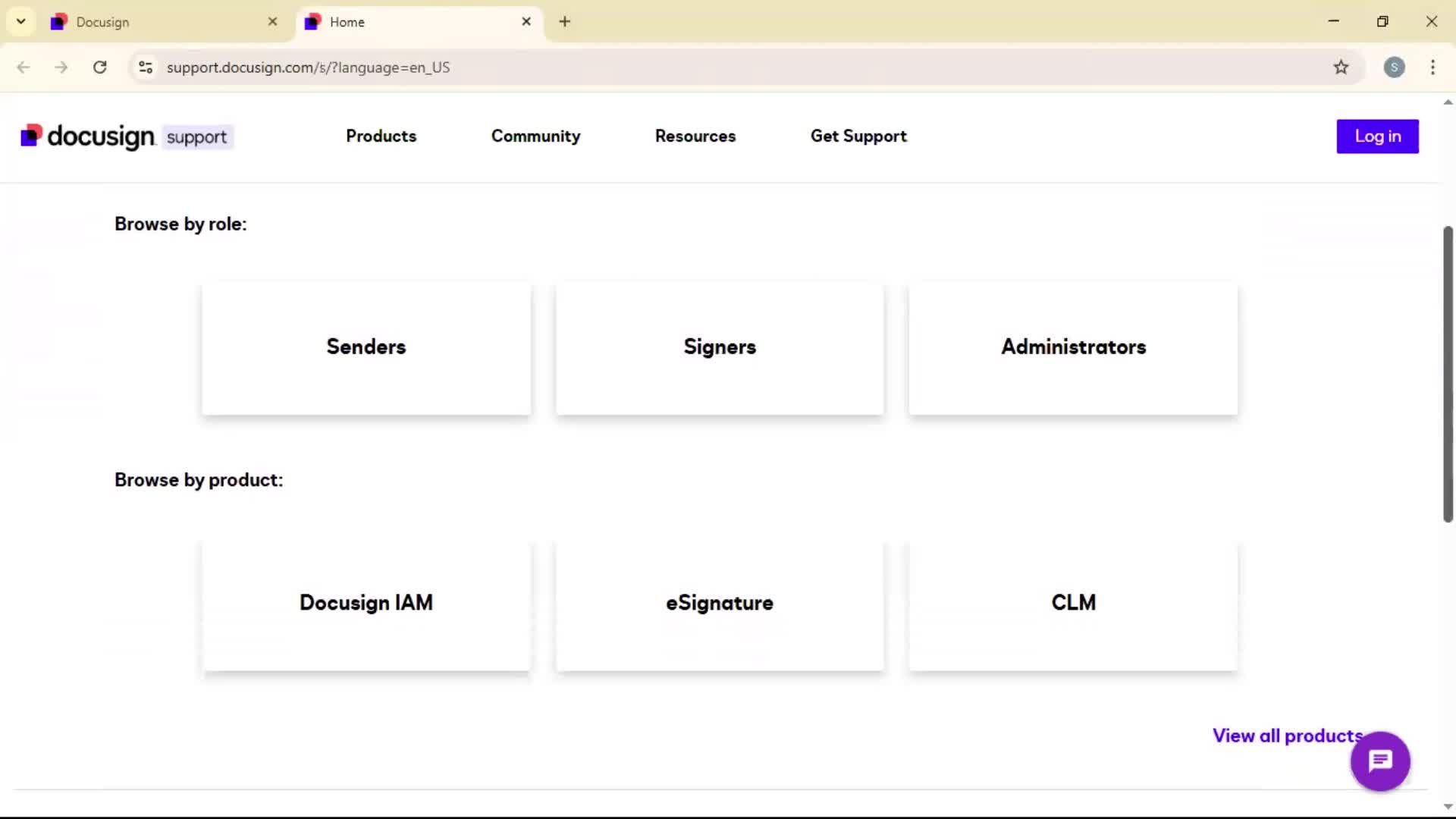Close the Docusign tab
The width and height of the screenshot is (1456, 819).
[x=272, y=22]
